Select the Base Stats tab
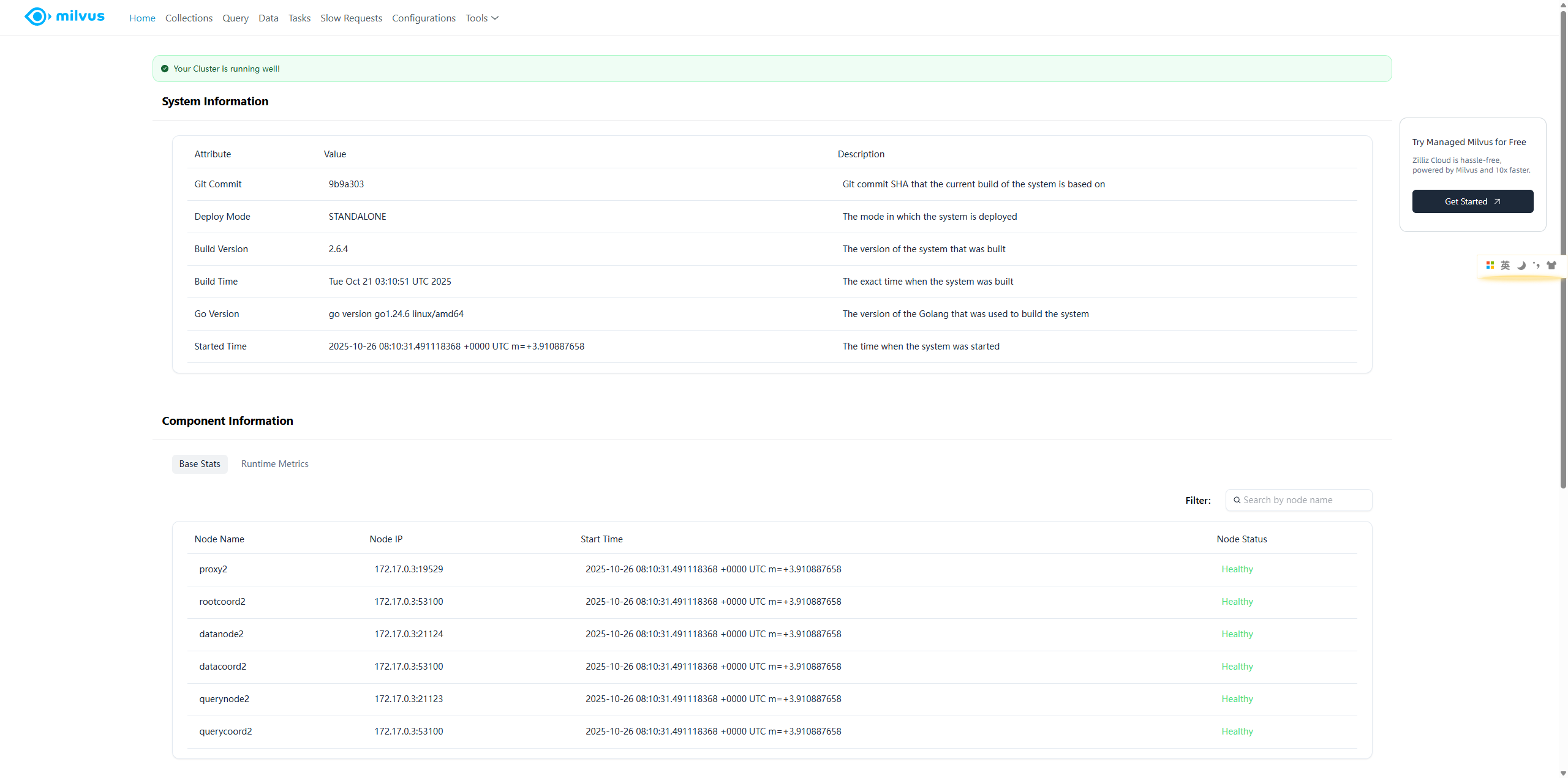The image size is (1568, 778). click(200, 464)
